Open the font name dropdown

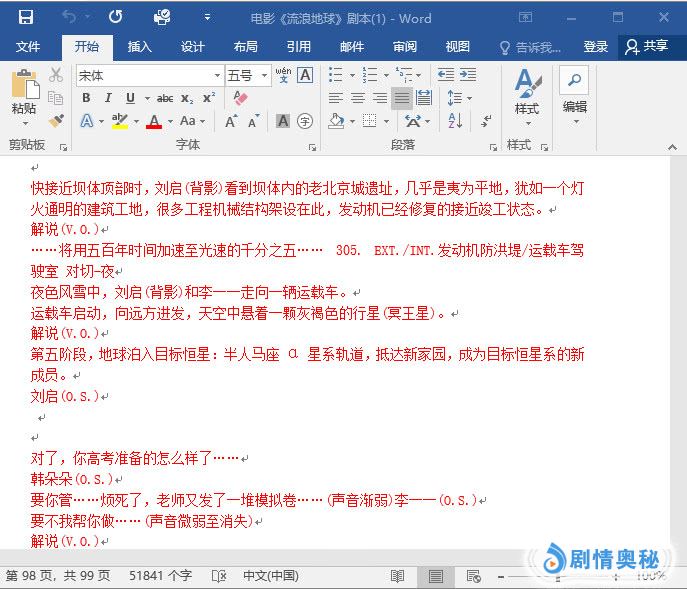pyautogui.click(x=217, y=76)
